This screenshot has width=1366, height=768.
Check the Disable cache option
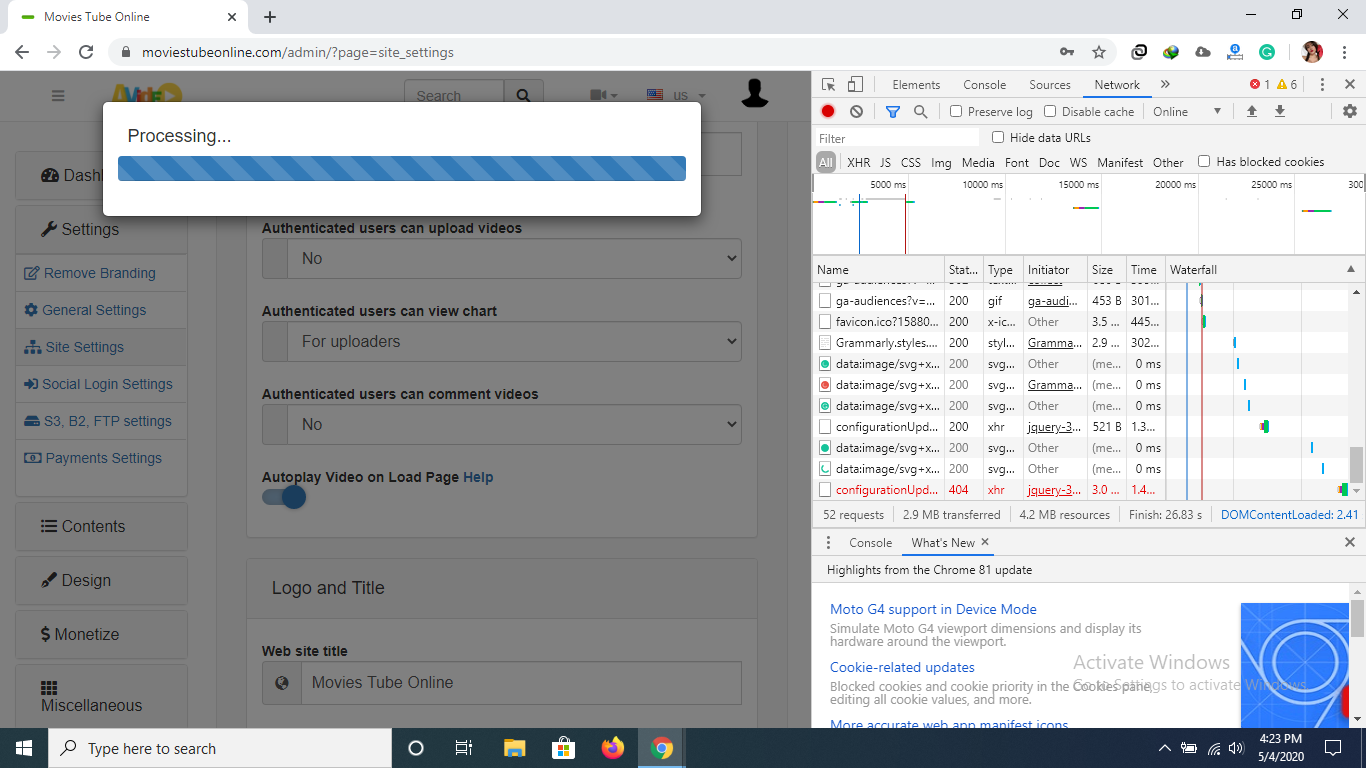[1050, 112]
